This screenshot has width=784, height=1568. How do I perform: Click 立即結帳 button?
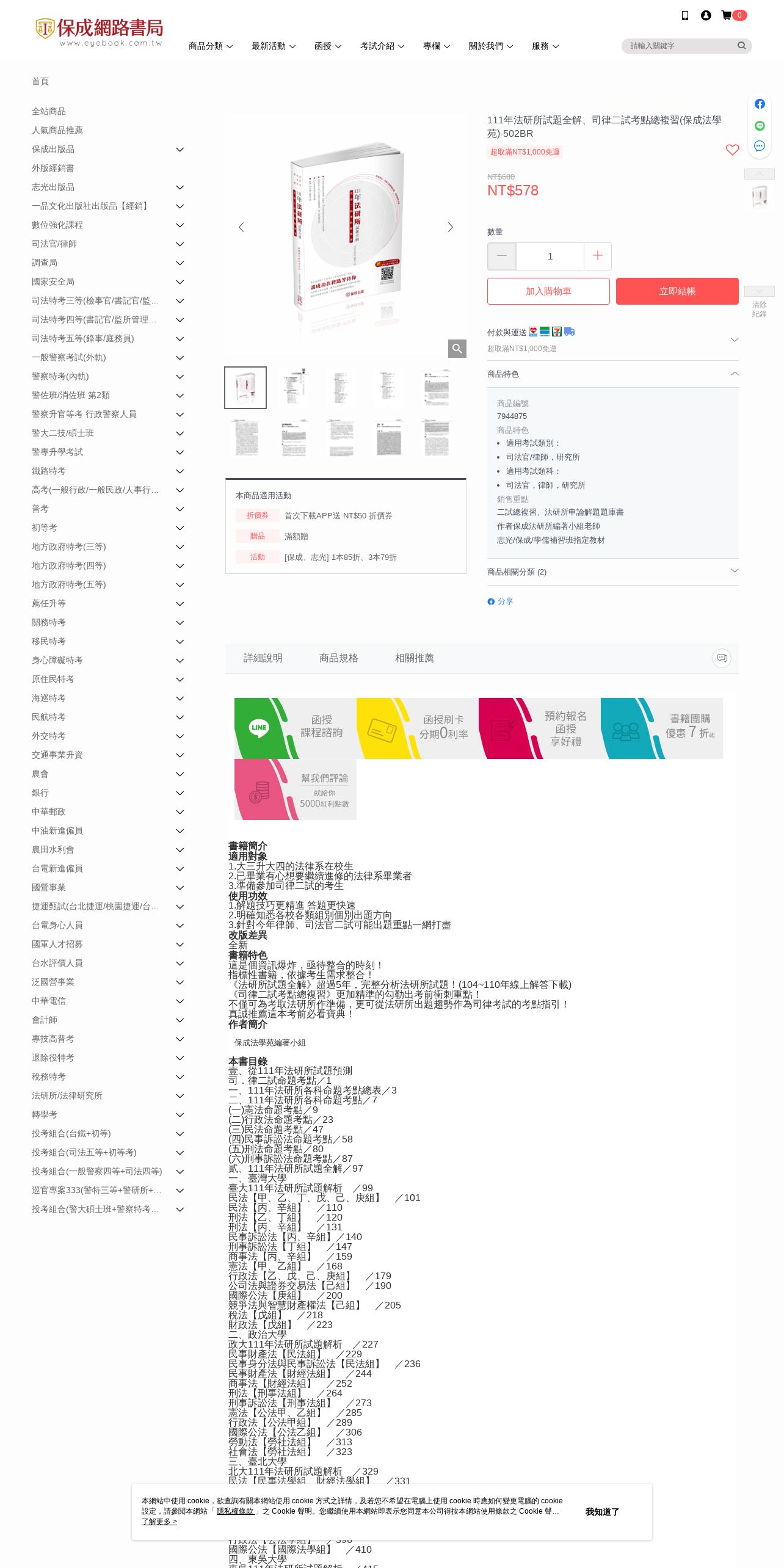tap(677, 291)
